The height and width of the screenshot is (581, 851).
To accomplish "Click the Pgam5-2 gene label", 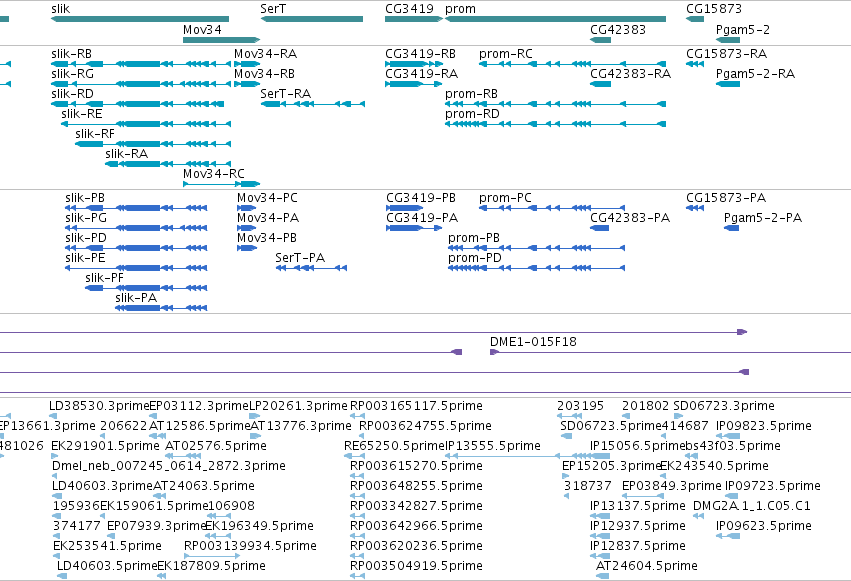I will (x=742, y=29).
